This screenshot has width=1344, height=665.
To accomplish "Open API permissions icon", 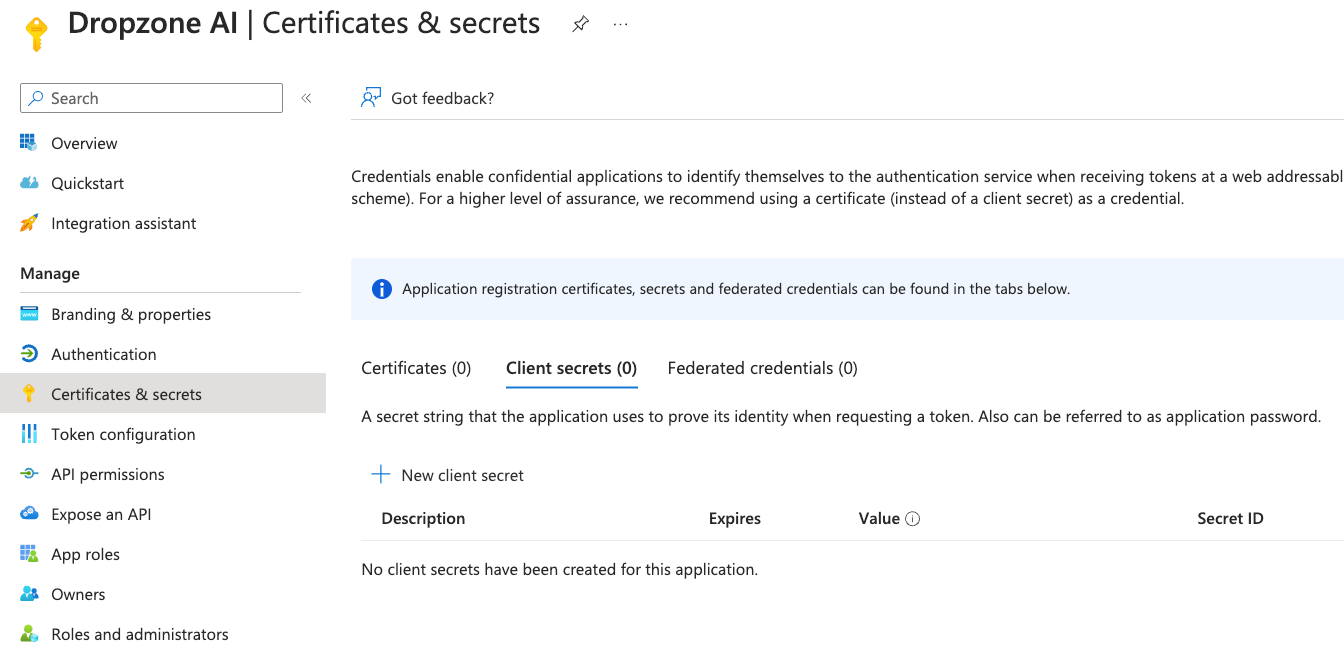I will click(x=29, y=474).
